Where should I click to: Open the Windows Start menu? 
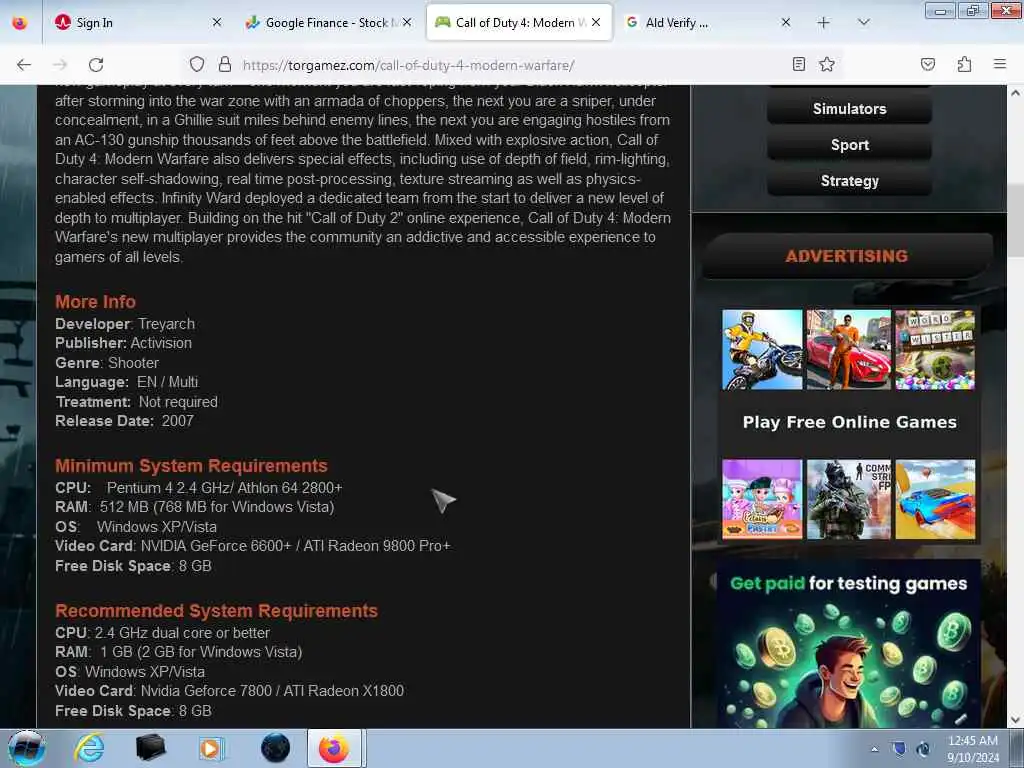pos(26,748)
